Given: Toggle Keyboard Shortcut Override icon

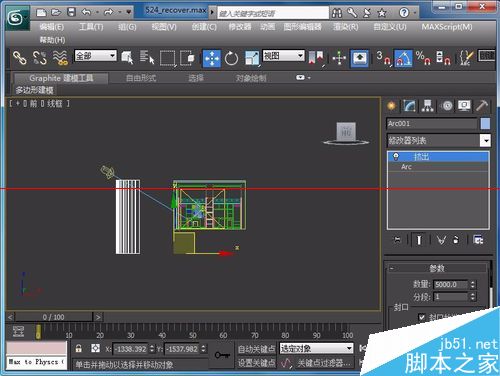Looking at the screenshot, I should 360,58.
